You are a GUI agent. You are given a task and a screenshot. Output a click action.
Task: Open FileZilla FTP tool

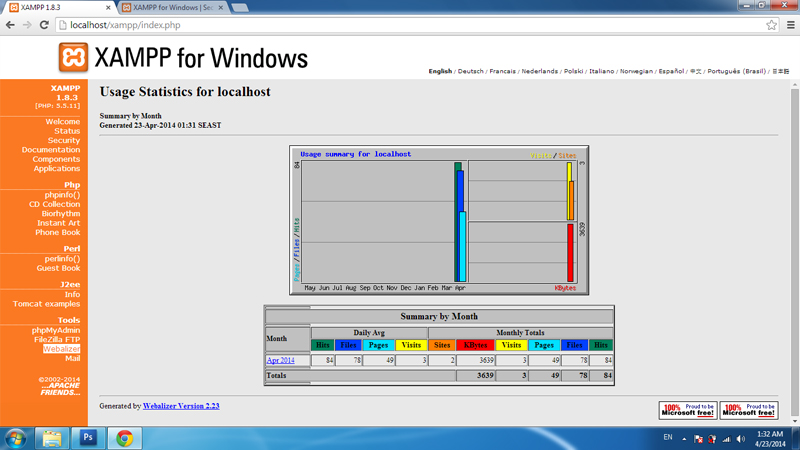tap(57, 339)
